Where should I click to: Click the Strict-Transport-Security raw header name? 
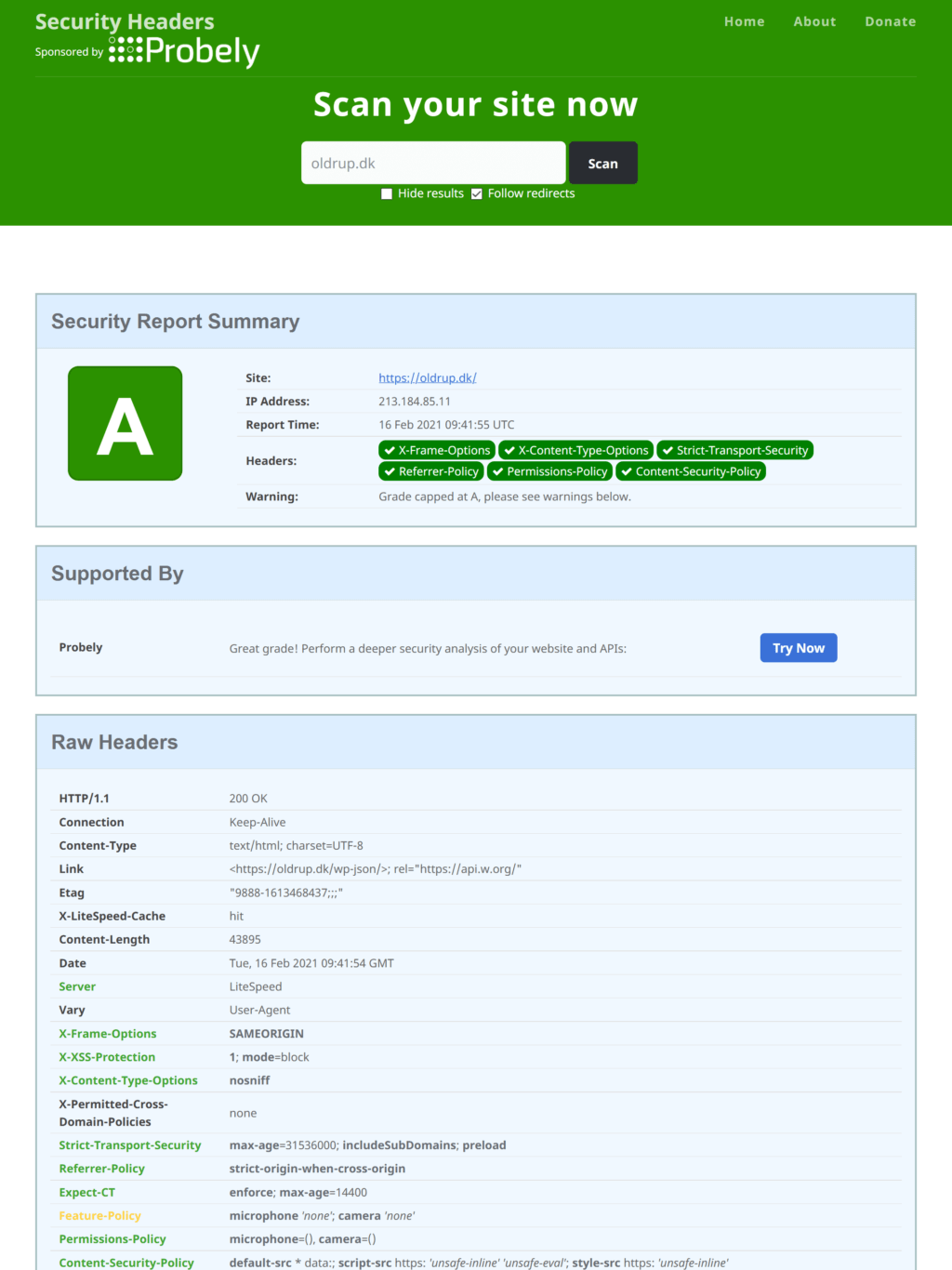[130, 1145]
